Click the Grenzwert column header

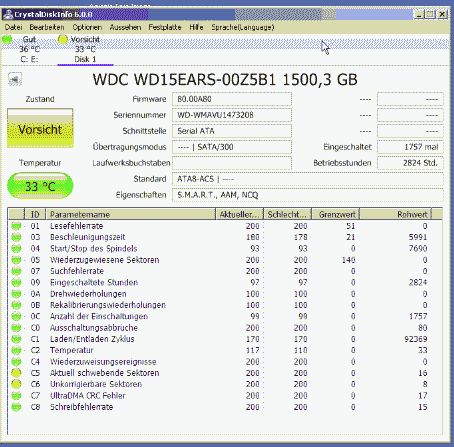point(335,214)
